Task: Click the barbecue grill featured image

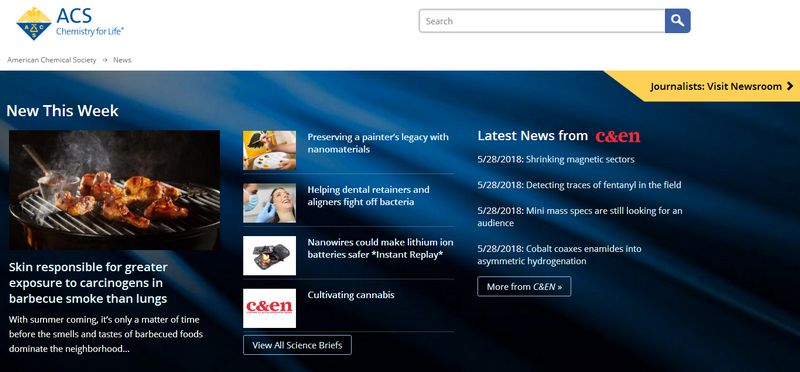Action: 114,190
